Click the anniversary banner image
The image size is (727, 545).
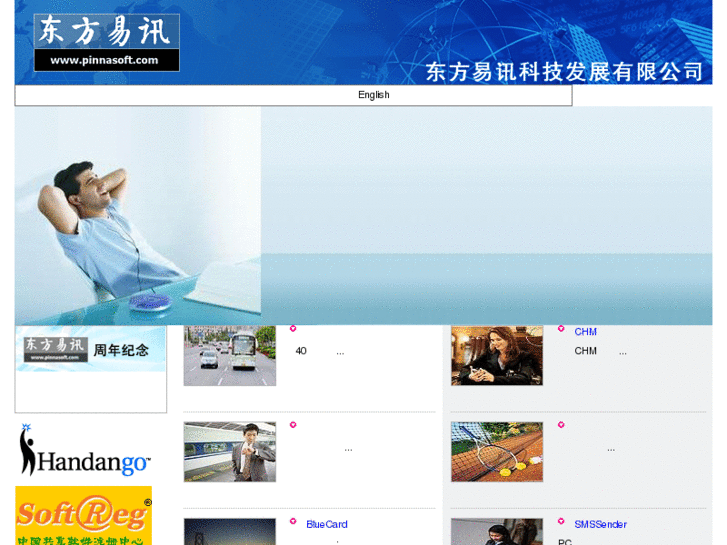pos(91,349)
